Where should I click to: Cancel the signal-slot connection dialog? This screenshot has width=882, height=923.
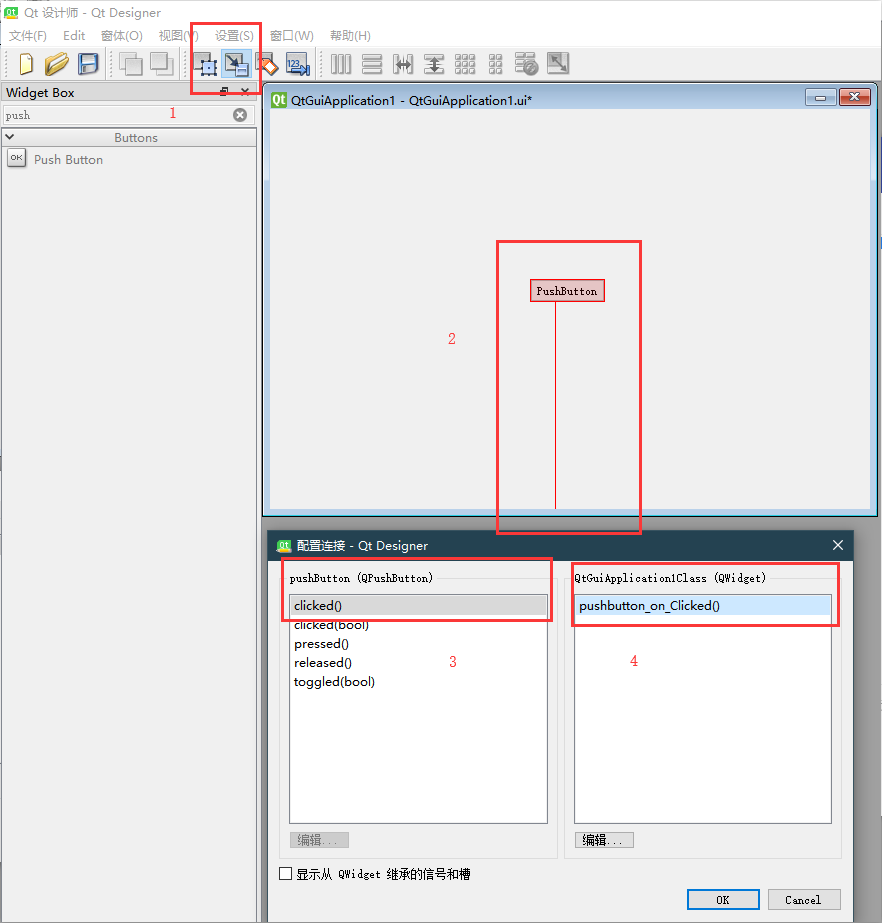(x=803, y=899)
